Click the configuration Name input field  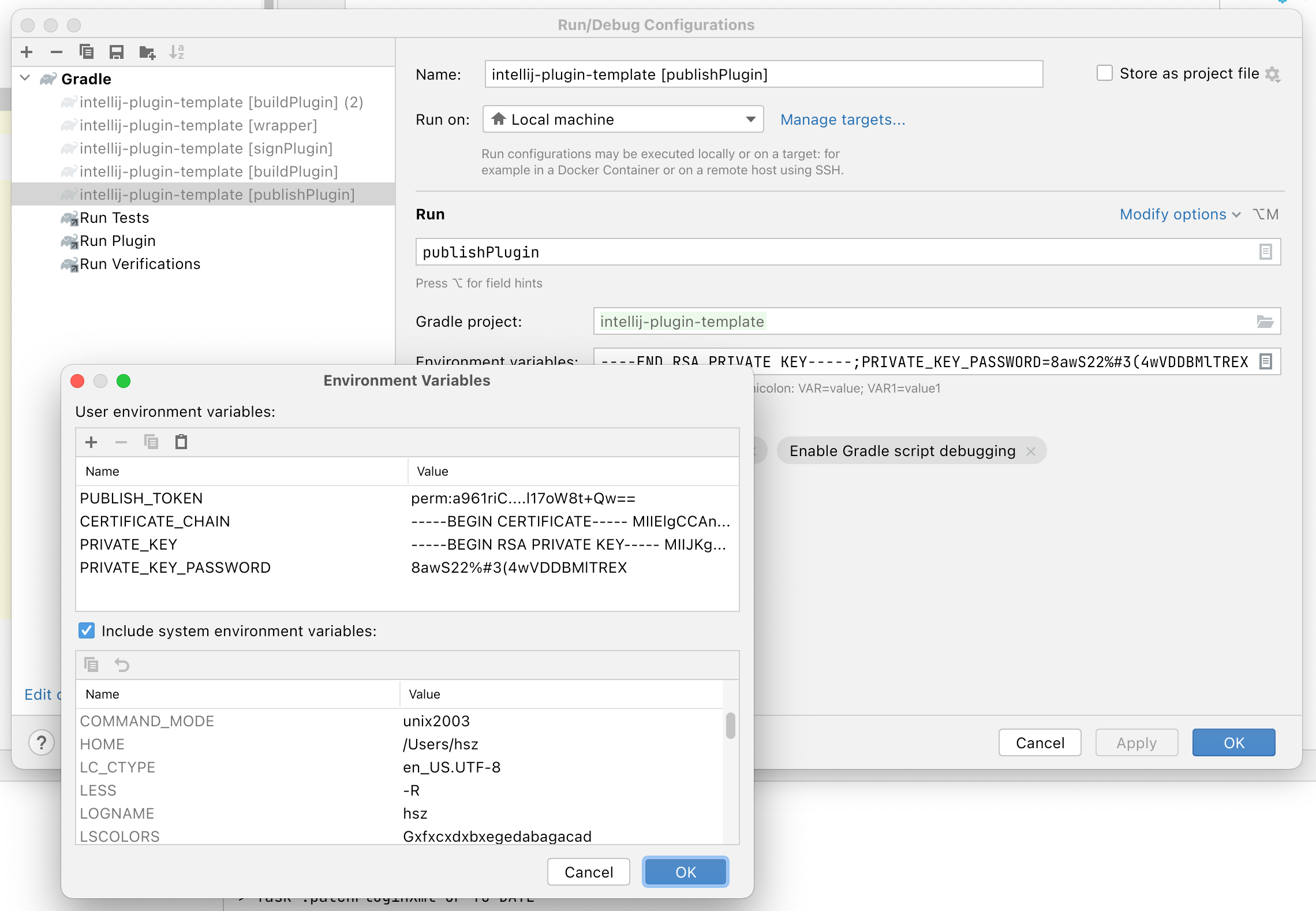pyautogui.click(x=764, y=74)
